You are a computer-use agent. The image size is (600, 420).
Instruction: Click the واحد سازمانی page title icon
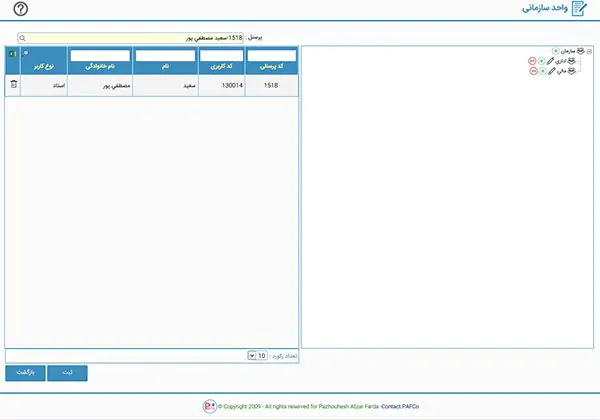(x=579, y=8)
